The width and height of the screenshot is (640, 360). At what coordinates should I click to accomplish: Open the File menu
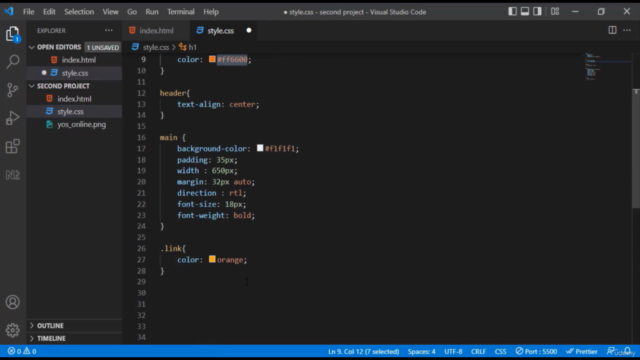(29, 12)
